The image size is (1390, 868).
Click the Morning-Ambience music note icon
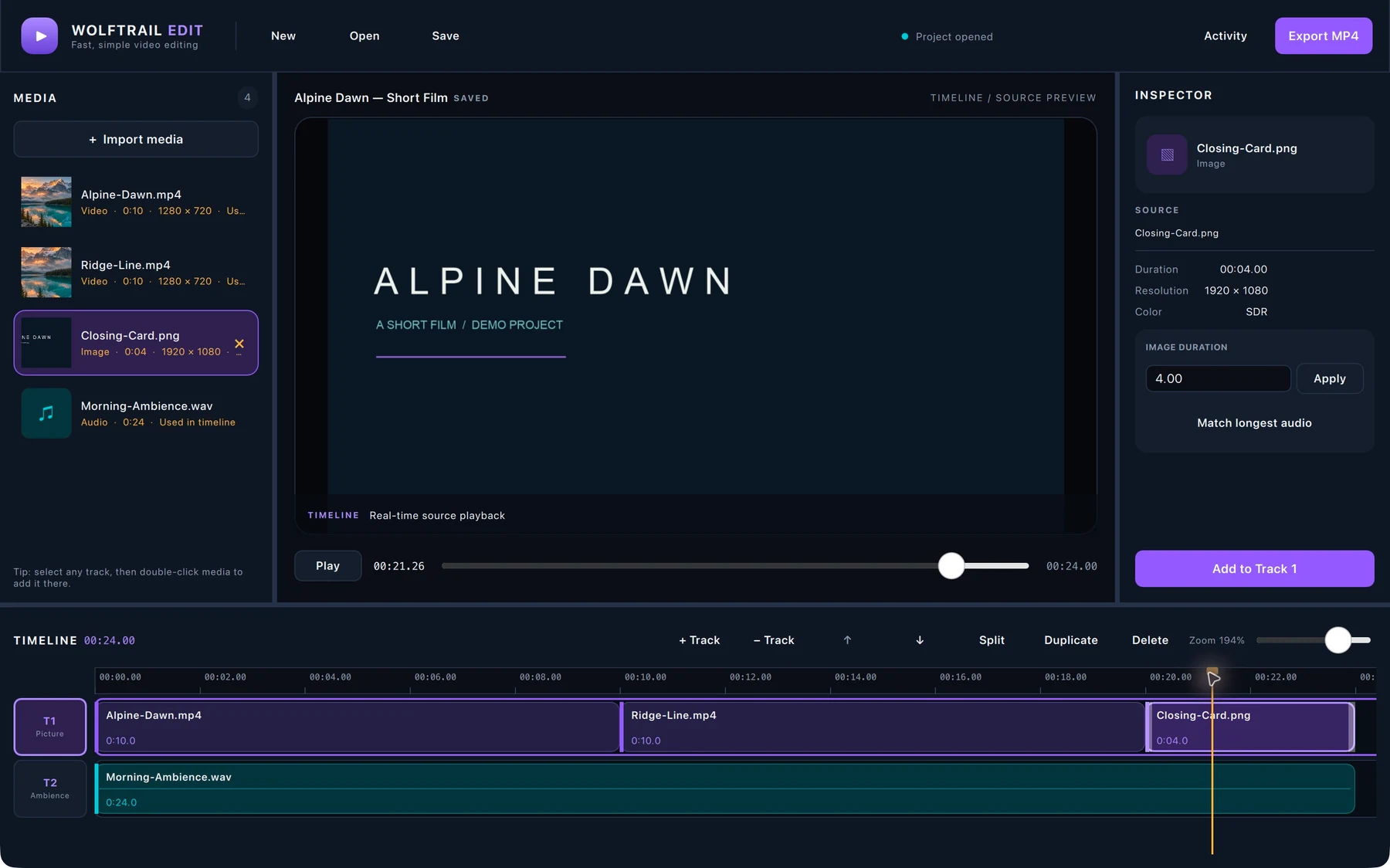coord(46,413)
